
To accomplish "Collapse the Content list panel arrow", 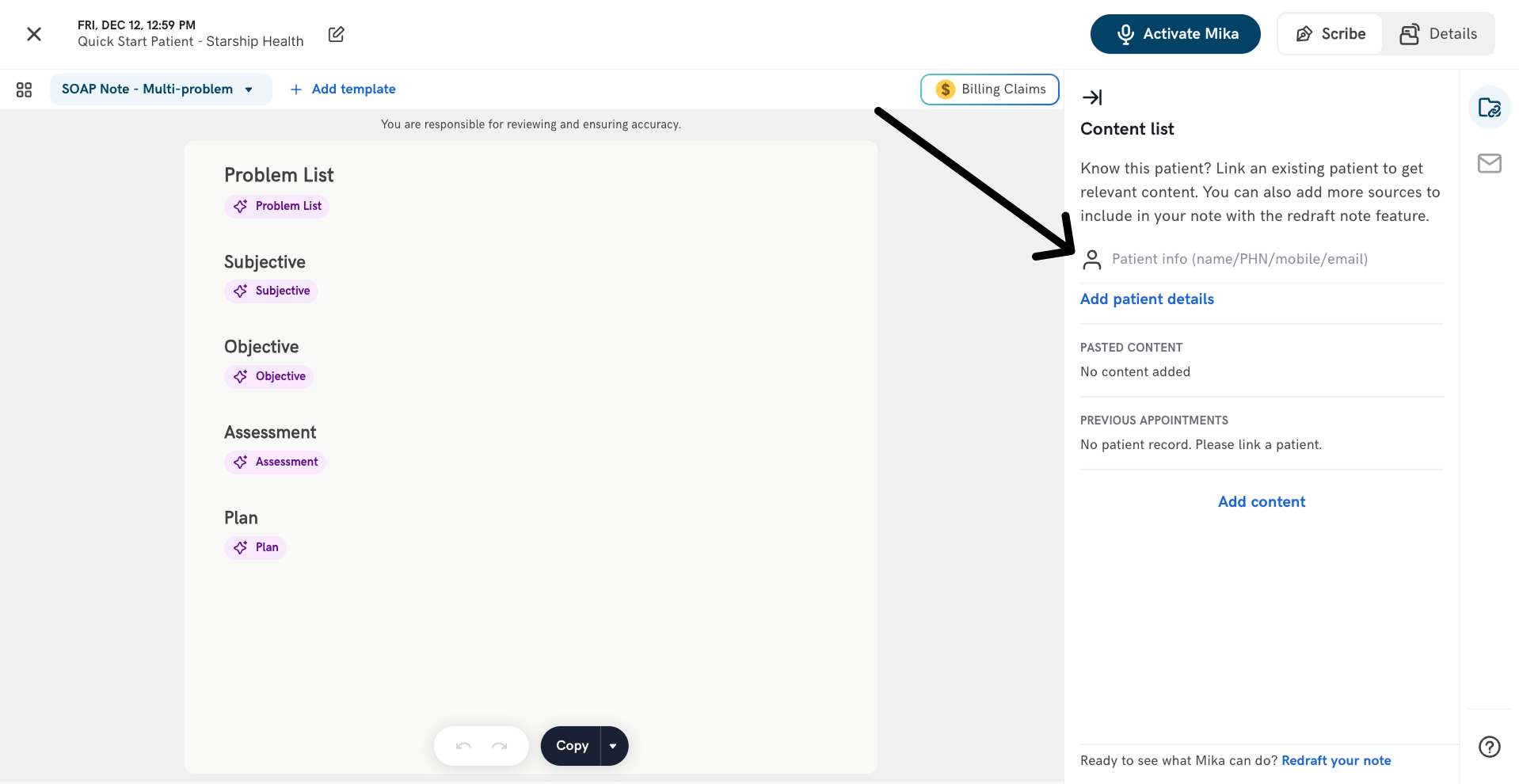I will tap(1092, 97).
